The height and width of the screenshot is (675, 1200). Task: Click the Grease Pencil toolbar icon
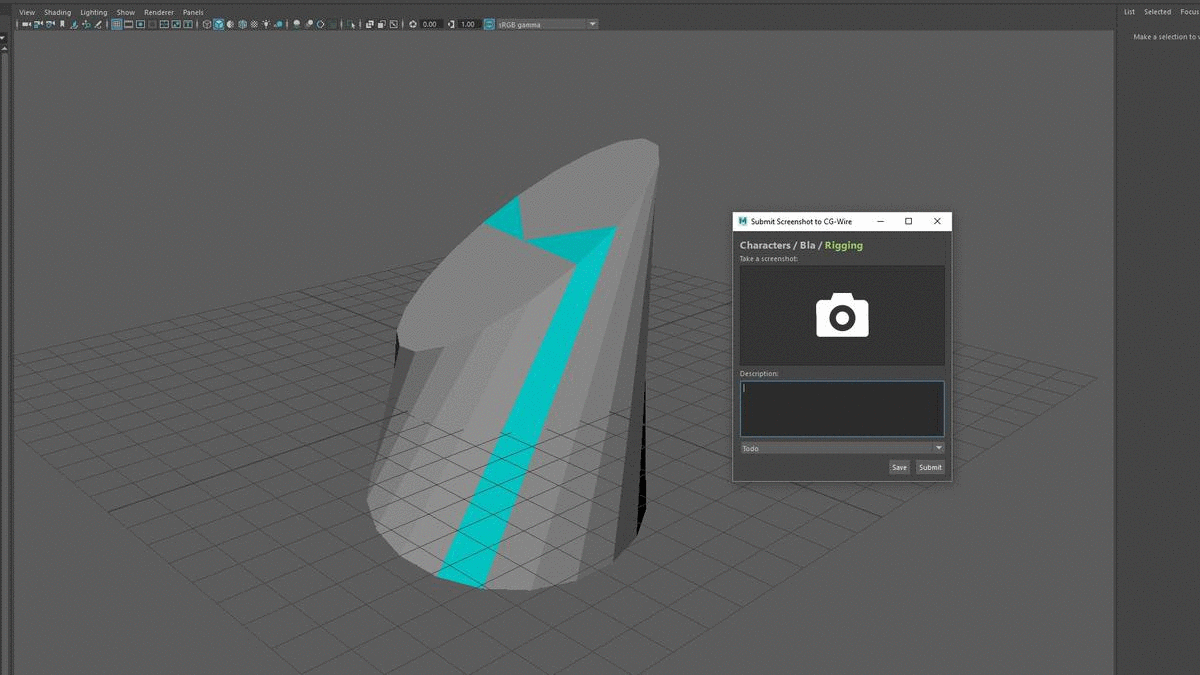[x=100, y=24]
